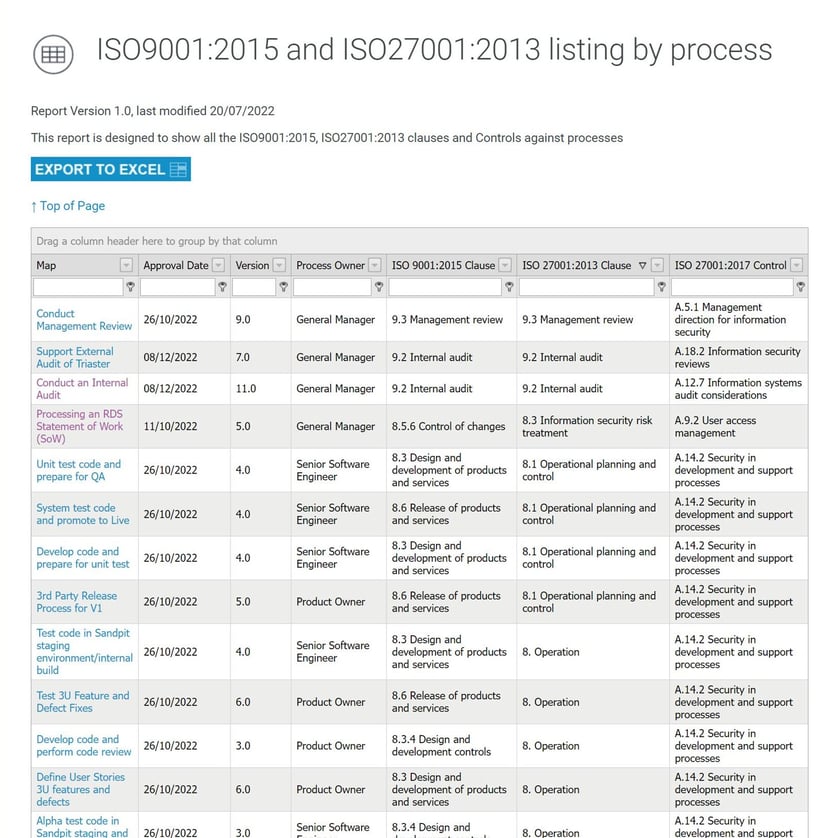Select 'A.9.2 User access management' cell

click(739, 427)
